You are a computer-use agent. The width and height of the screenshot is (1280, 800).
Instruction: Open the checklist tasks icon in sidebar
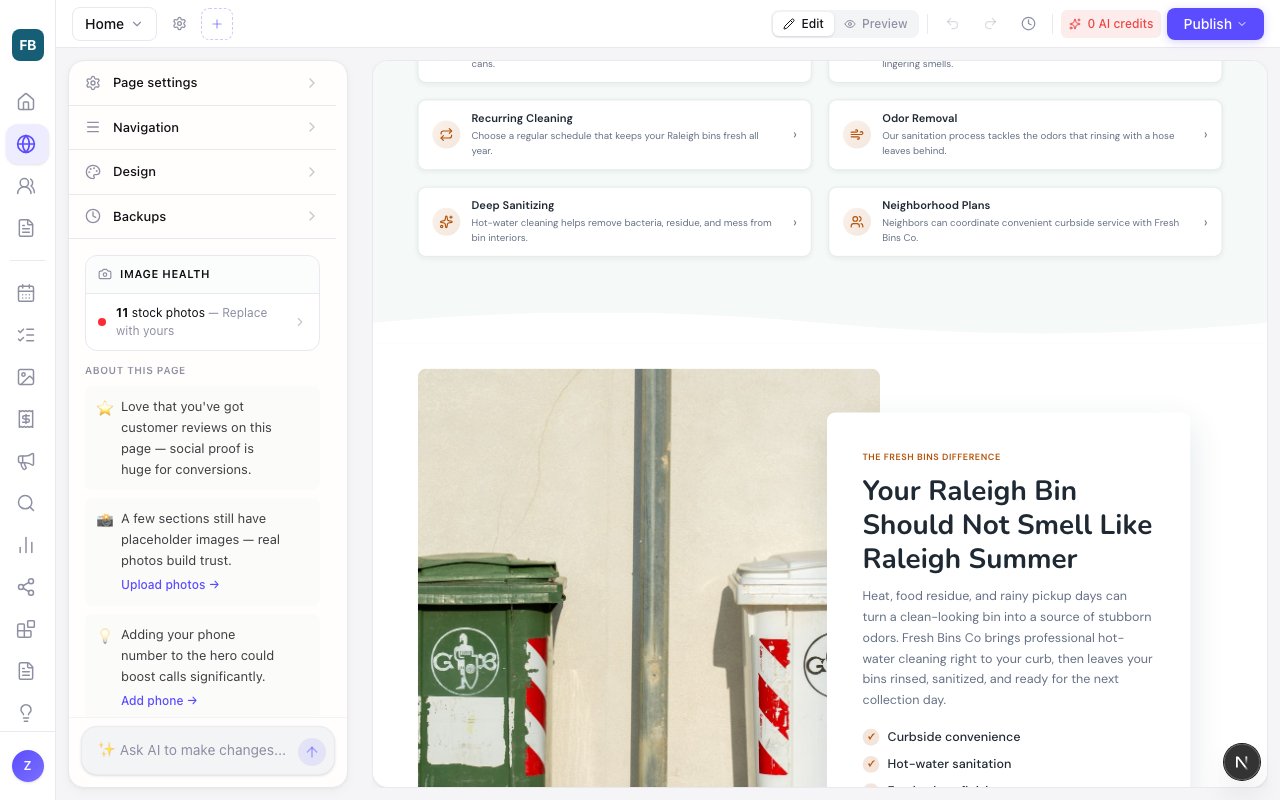[x=27, y=335]
